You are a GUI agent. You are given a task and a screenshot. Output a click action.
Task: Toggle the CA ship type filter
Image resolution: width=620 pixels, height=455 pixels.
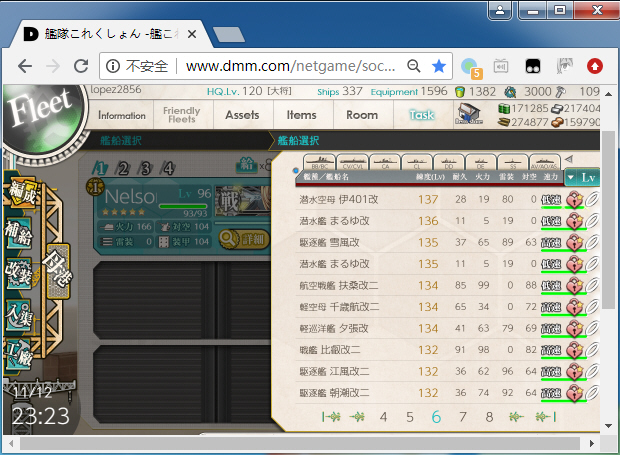click(x=385, y=162)
